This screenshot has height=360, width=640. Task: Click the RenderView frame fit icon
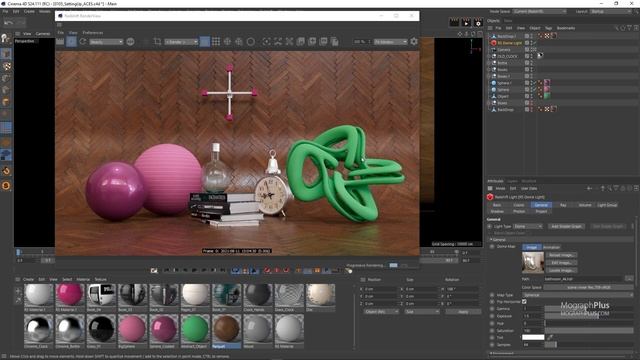[267, 41]
